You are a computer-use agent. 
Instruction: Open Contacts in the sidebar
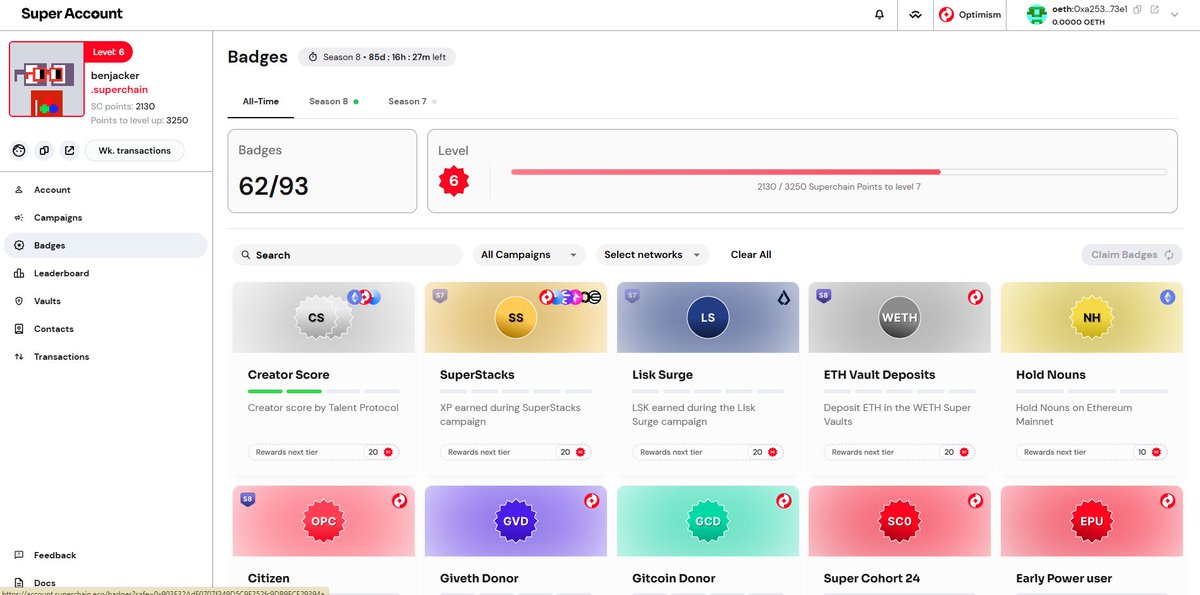105,329
